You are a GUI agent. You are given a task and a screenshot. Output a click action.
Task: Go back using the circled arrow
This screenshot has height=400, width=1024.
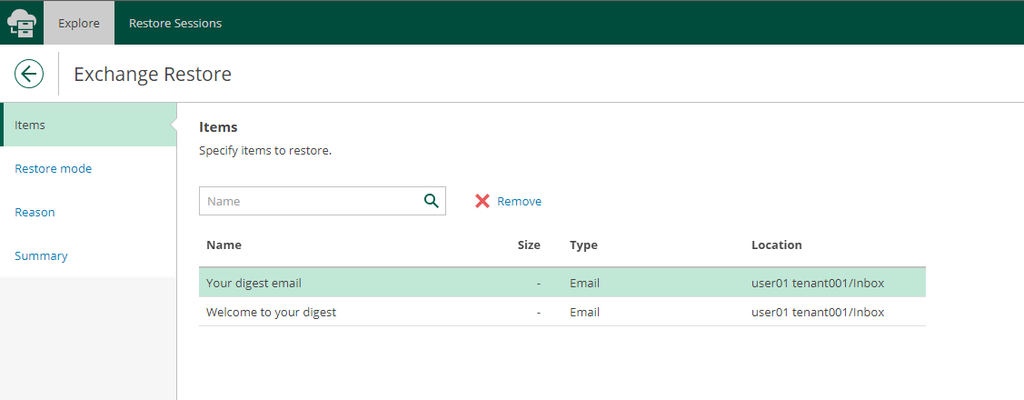[29, 73]
